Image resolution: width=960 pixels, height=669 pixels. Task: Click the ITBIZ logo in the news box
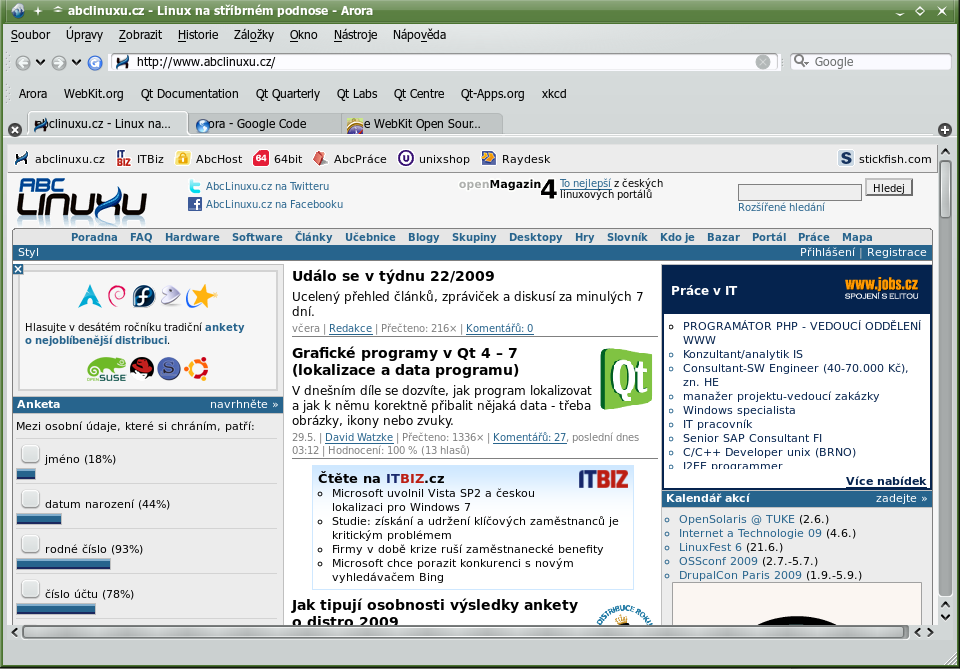tap(603, 479)
